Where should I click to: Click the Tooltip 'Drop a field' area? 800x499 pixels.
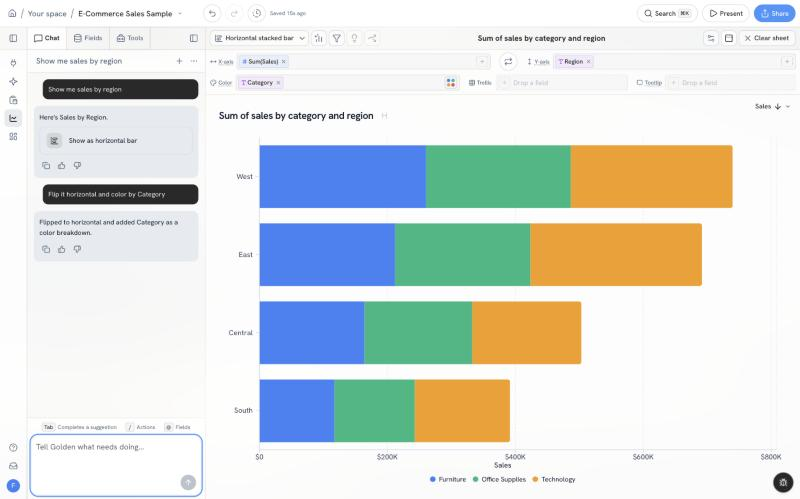[731, 83]
